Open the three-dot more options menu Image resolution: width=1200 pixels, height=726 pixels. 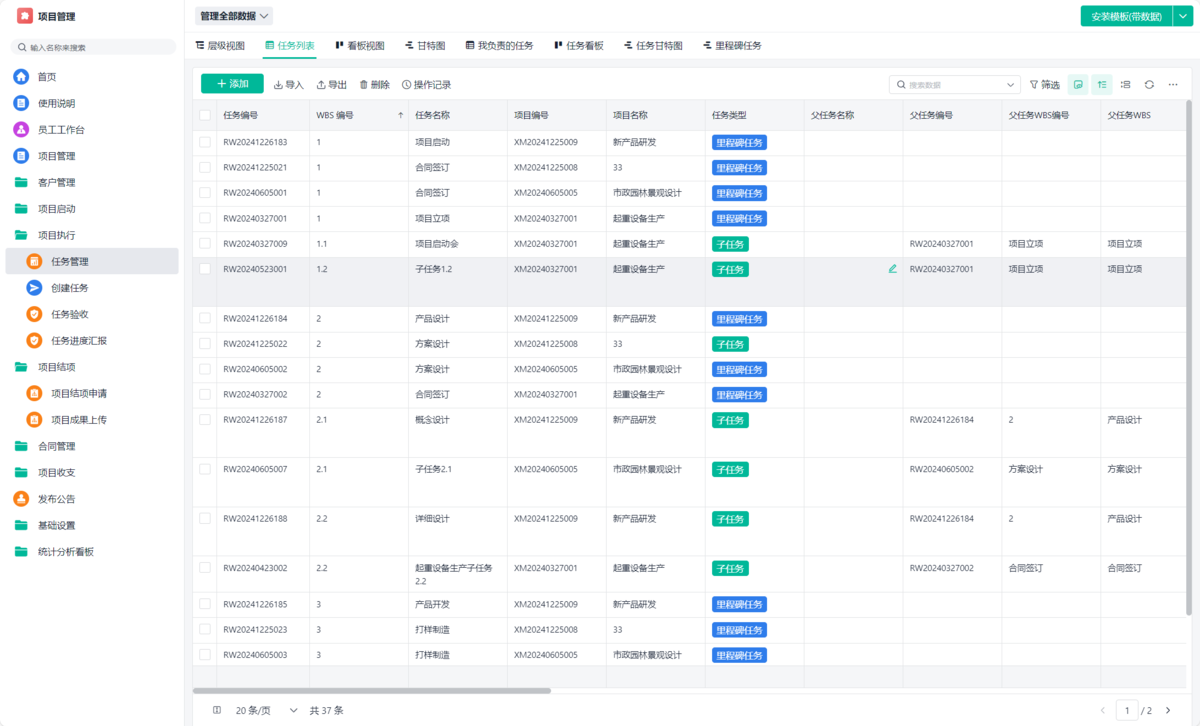pos(1173,85)
